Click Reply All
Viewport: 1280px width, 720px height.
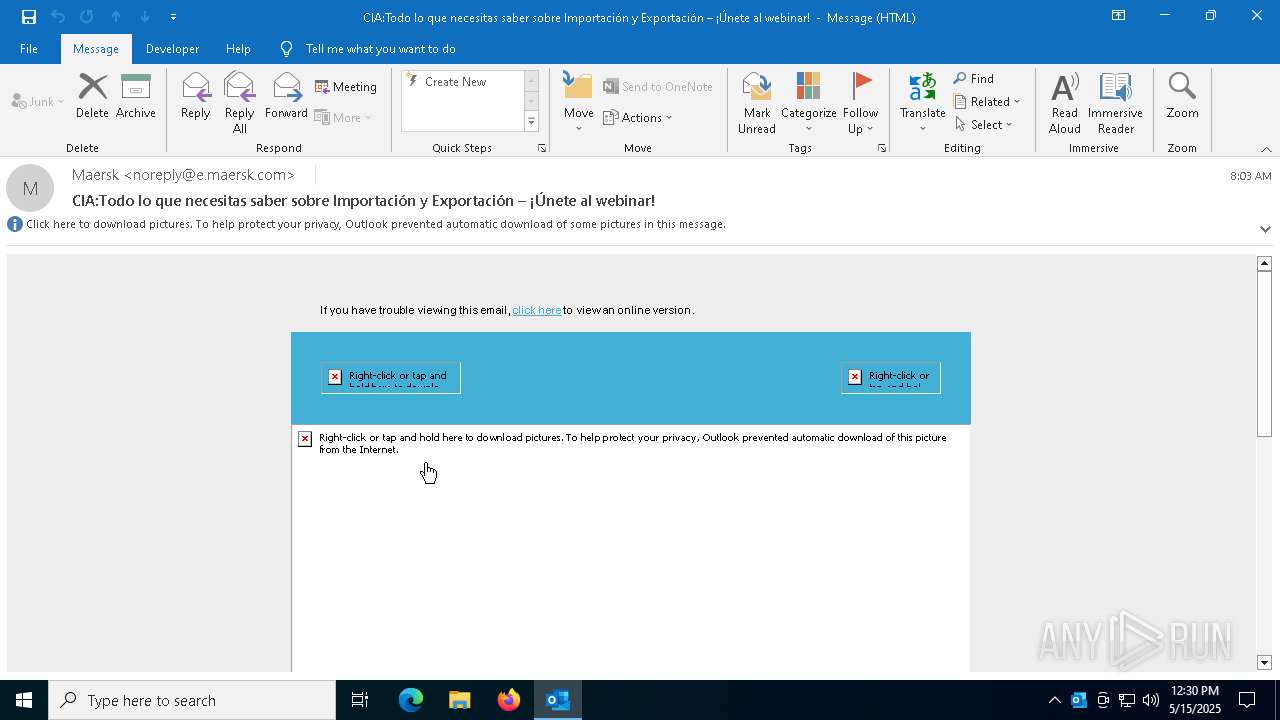pos(240,103)
